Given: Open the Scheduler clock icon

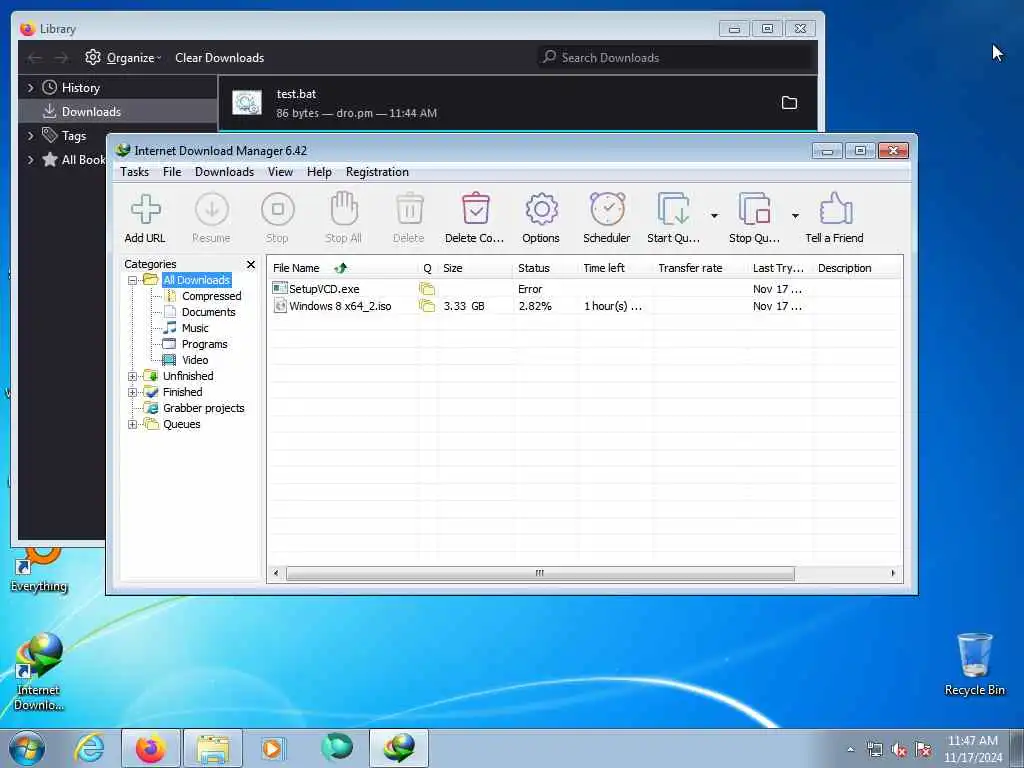Looking at the screenshot, I should pos(607,209).
